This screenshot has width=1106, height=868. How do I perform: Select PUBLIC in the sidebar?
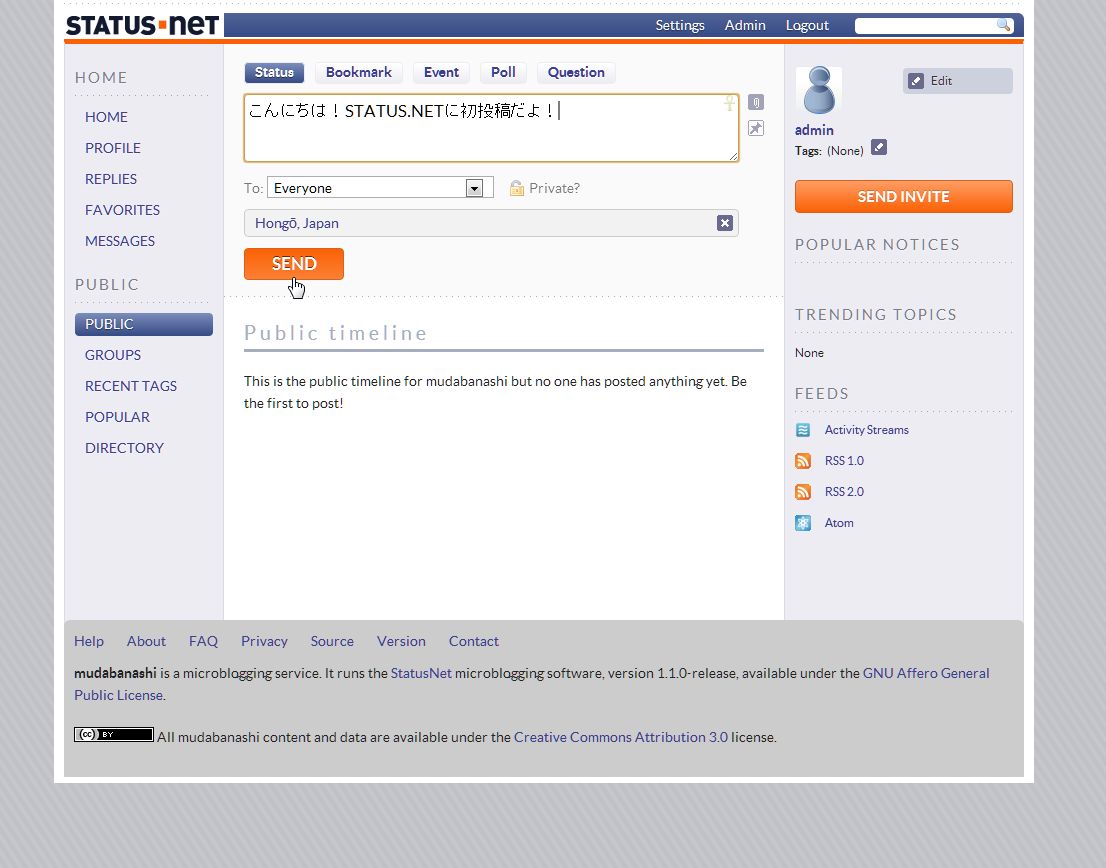click(143, 324)
